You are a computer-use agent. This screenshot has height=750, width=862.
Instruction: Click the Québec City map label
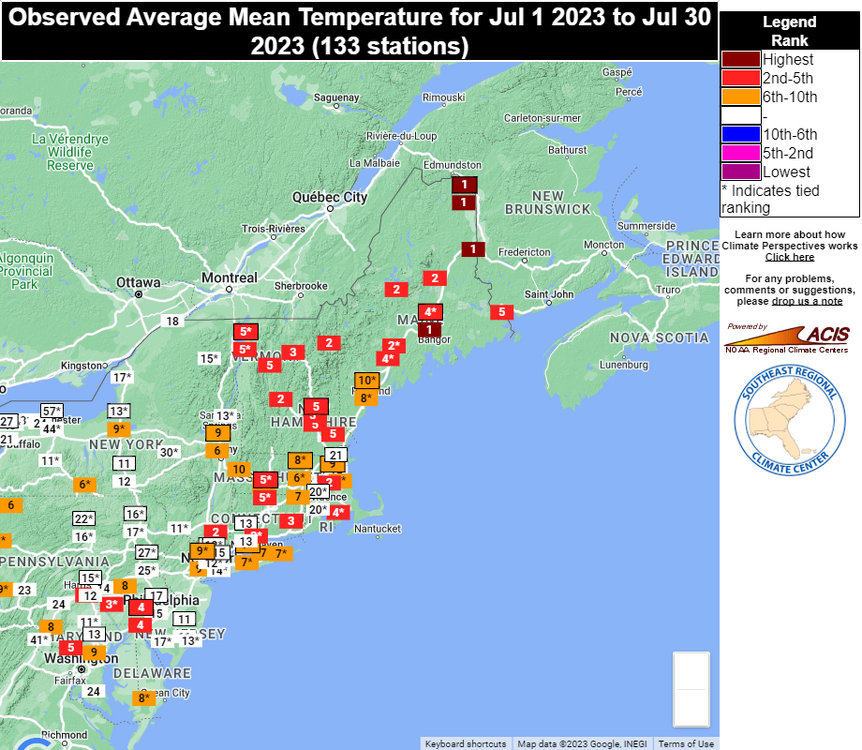[329, 197]
